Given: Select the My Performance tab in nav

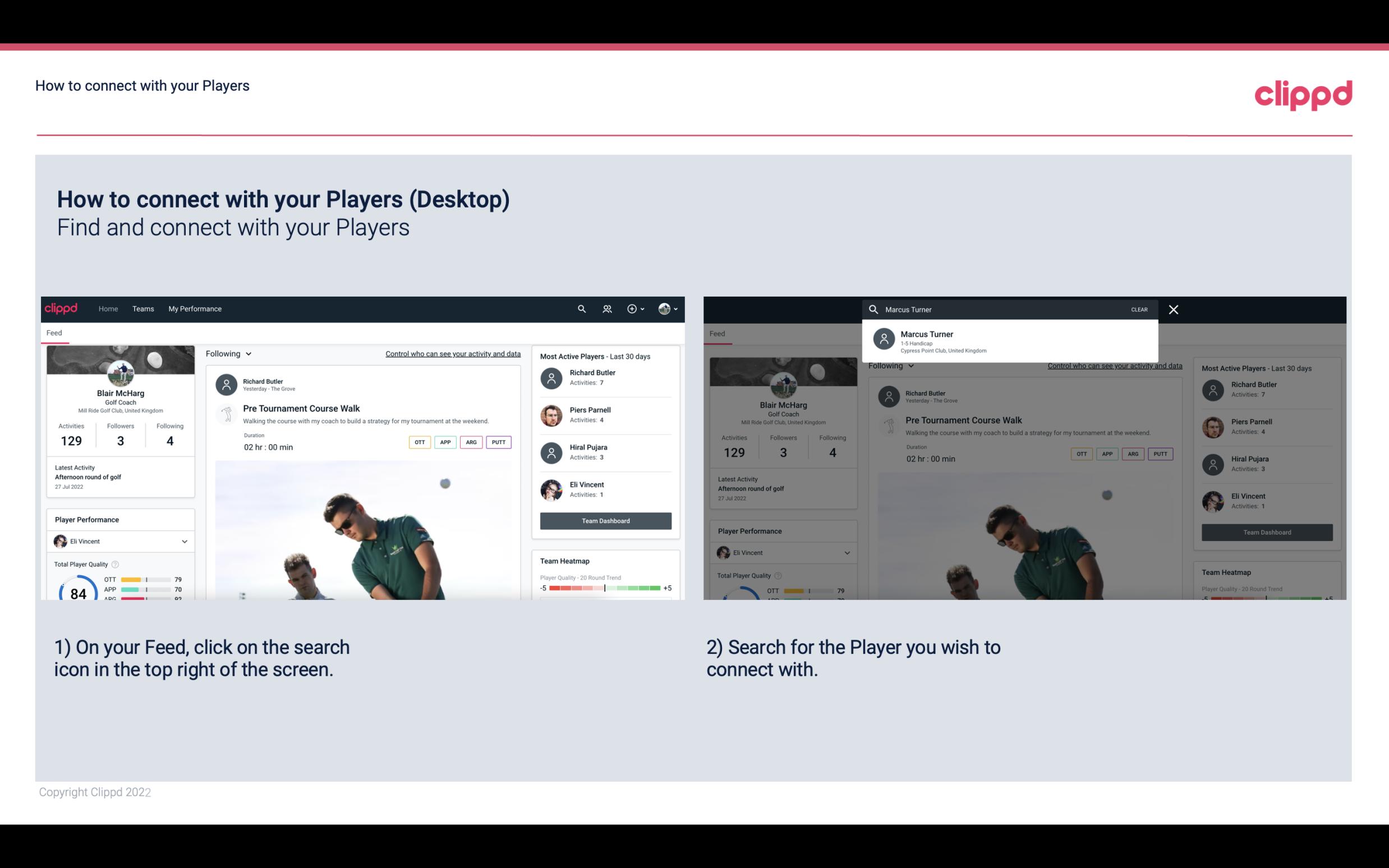Looking at the screenshot, I should 194,308.
